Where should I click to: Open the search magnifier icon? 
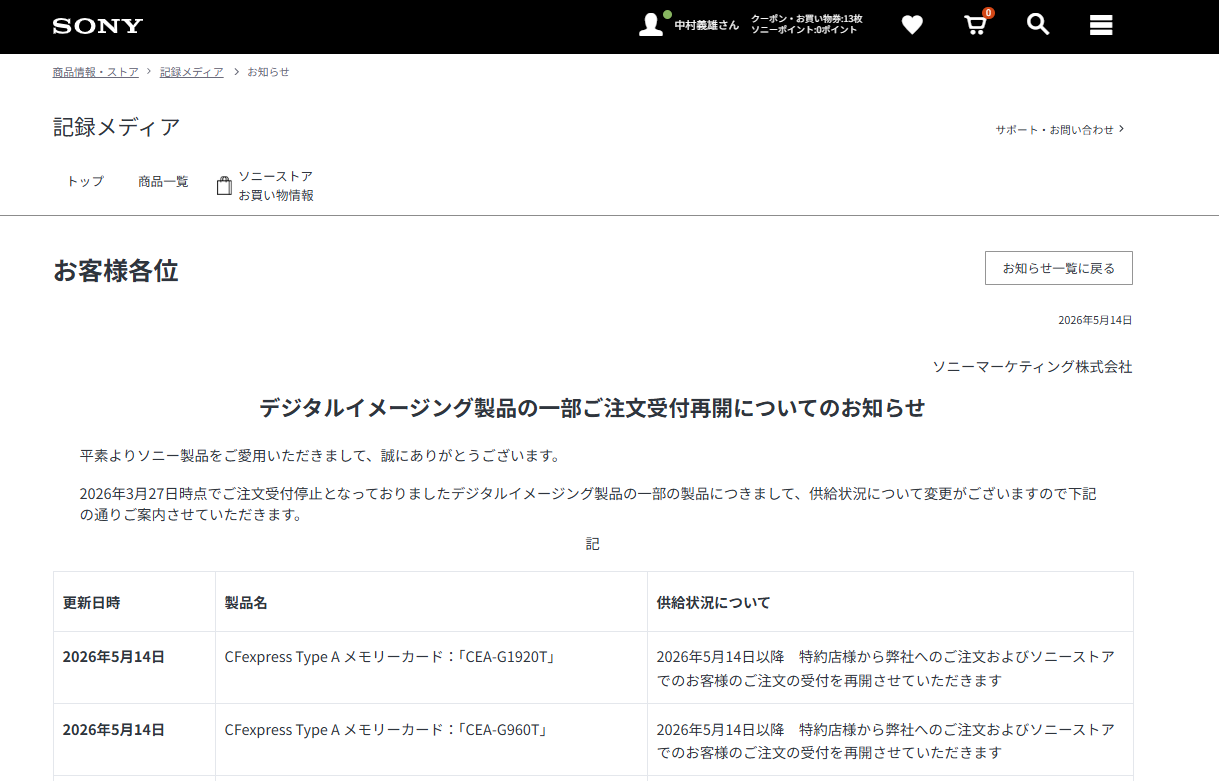[x=1038, y=24]
